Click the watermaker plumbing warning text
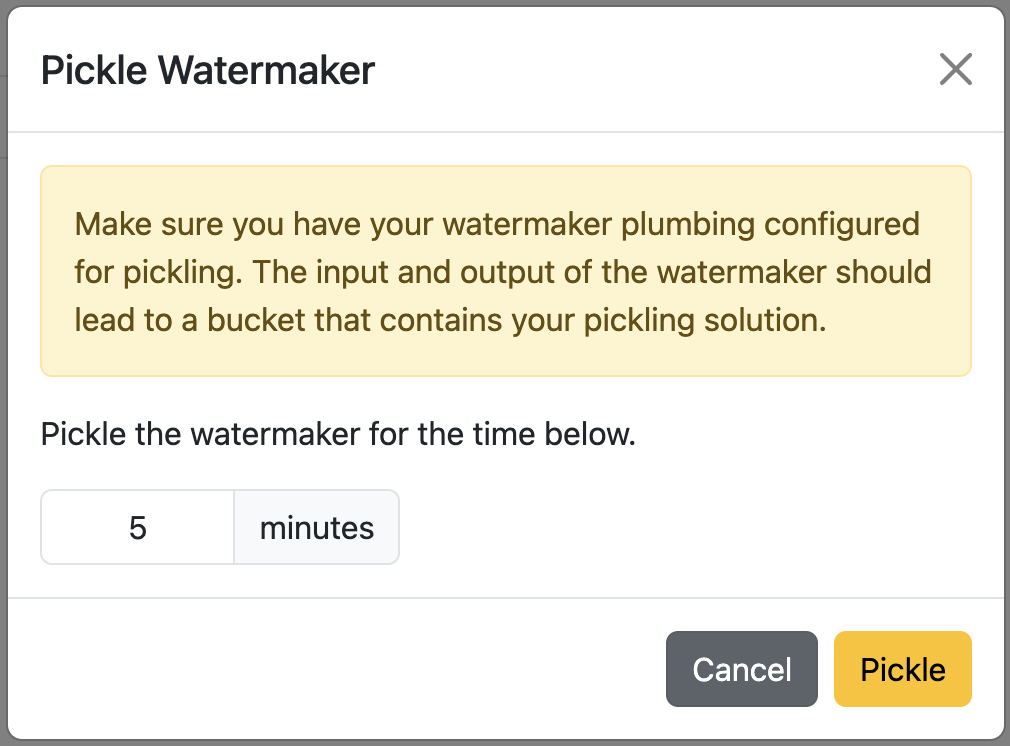This screenshot has width=1010, height=746. click(505, 271)
